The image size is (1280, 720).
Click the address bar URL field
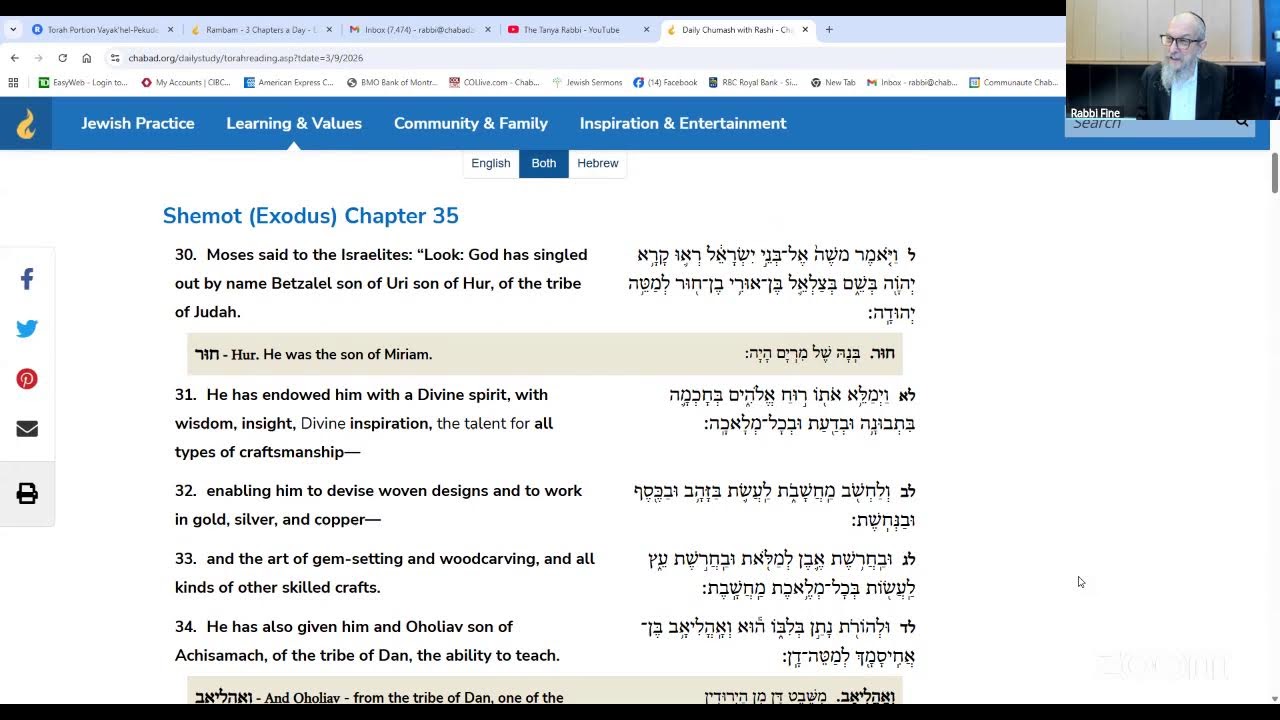pyautogui.click(x=580, y=58)
